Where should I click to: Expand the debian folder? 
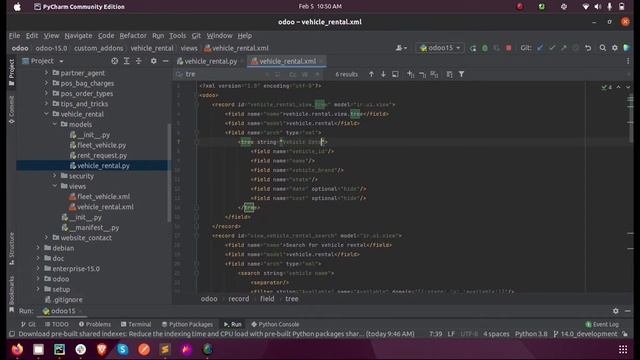pos(38,248)
